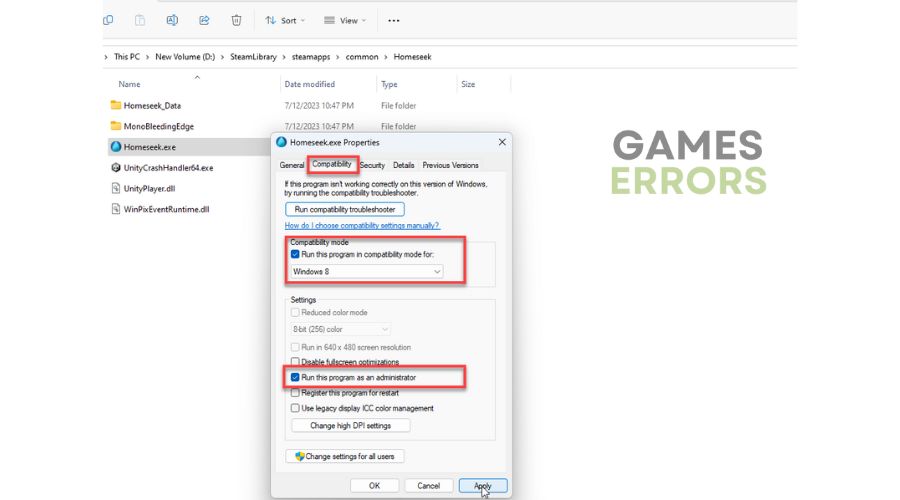
Task: Navigate to steamapps in breadcrumb
Action: pyautogui.click(x=311, y=57)
